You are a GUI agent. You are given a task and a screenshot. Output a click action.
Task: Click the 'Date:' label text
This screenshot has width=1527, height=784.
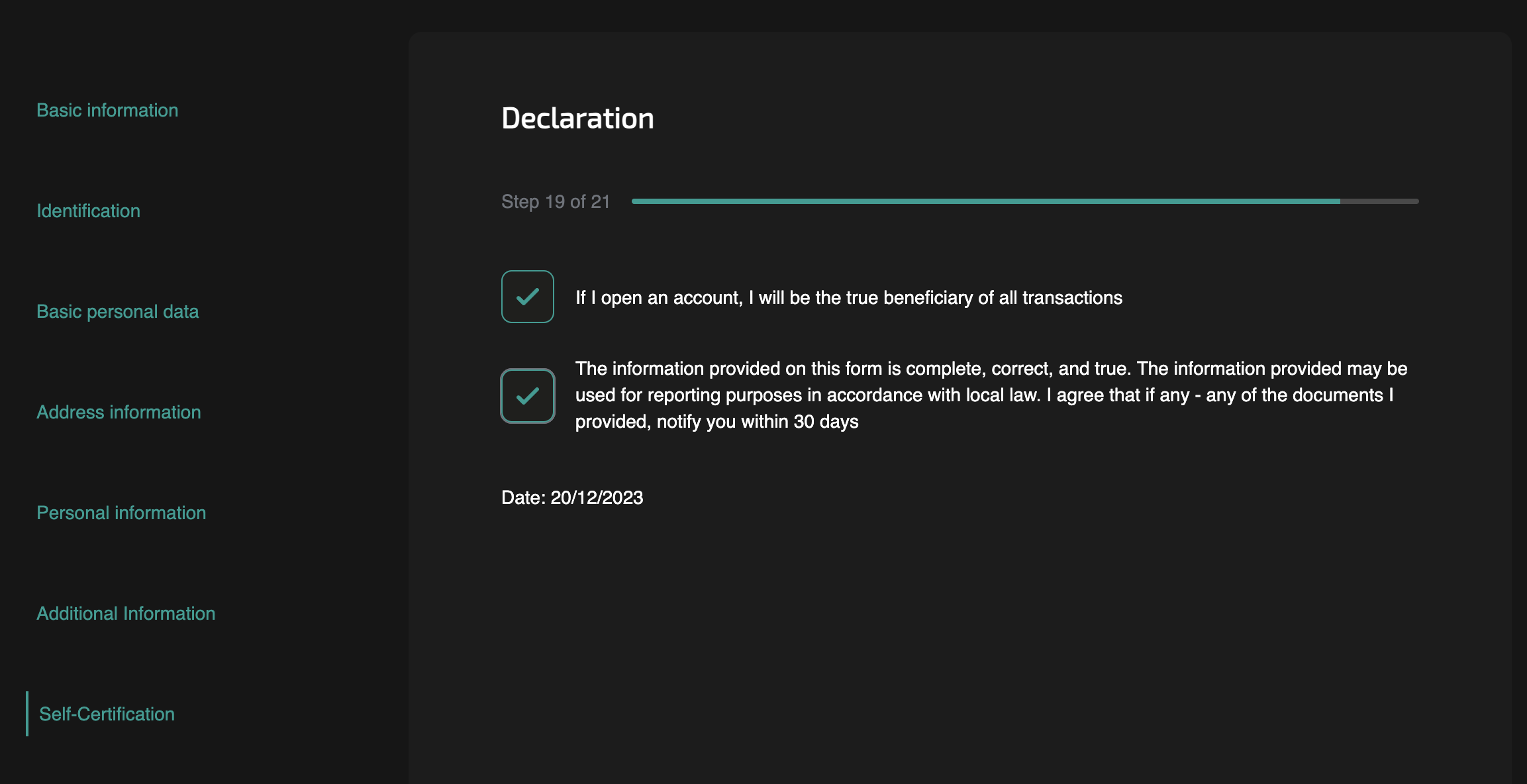pos(523,497)
